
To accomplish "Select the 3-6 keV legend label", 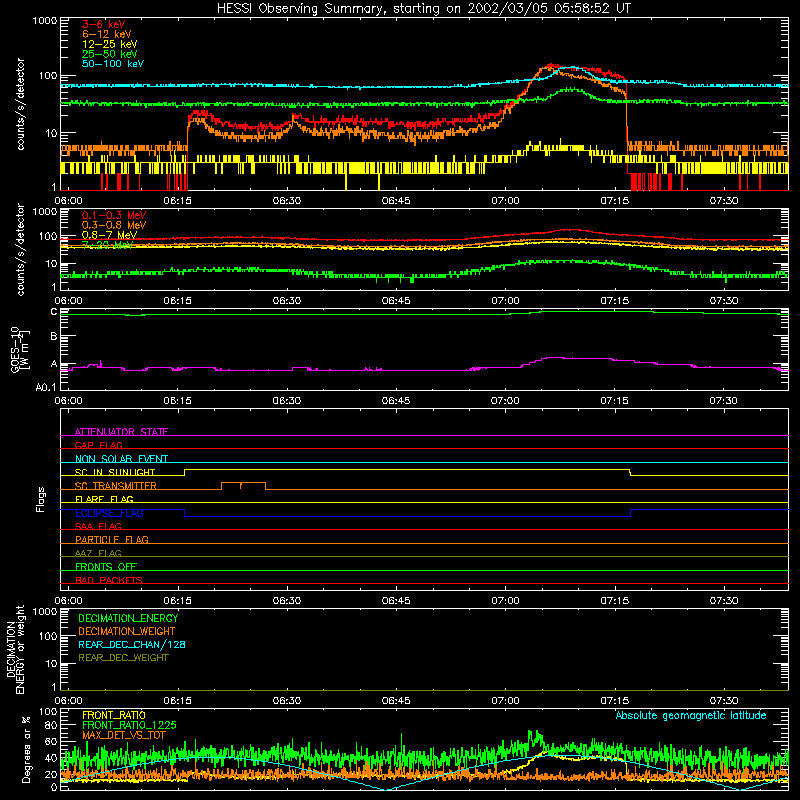I will (x=104, y=24).
